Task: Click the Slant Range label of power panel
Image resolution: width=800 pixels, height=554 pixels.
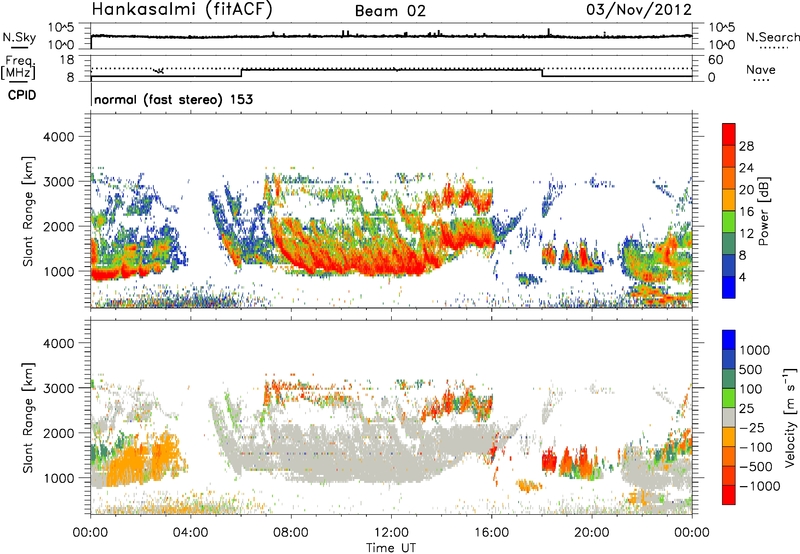Action: point(28,211)
